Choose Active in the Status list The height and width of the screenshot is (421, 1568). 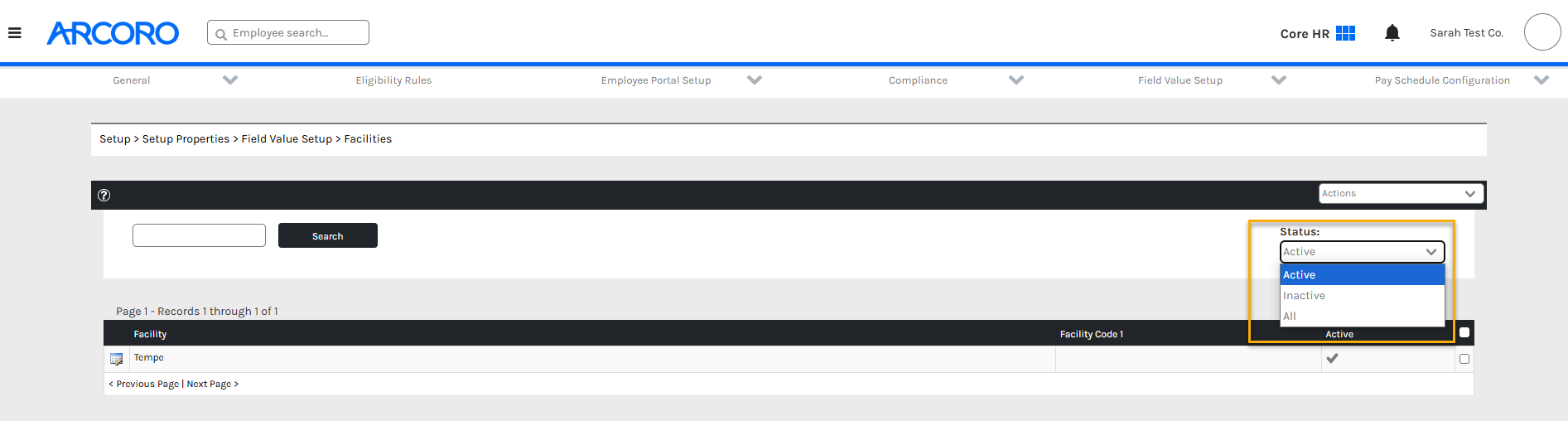point(1363,274)
